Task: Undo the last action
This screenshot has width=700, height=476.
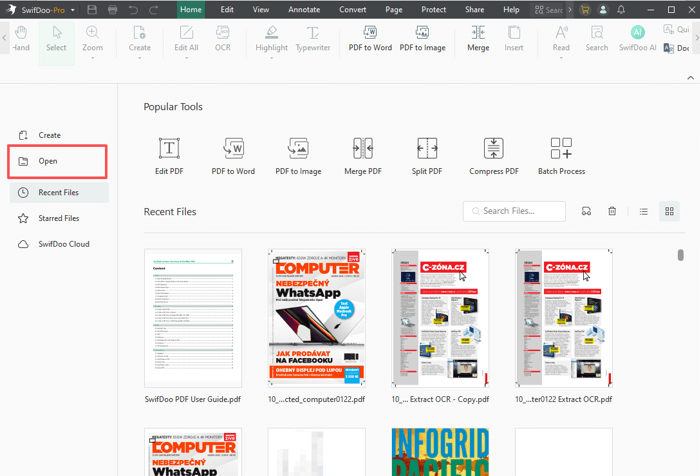Action: click(x=133, y=9)
